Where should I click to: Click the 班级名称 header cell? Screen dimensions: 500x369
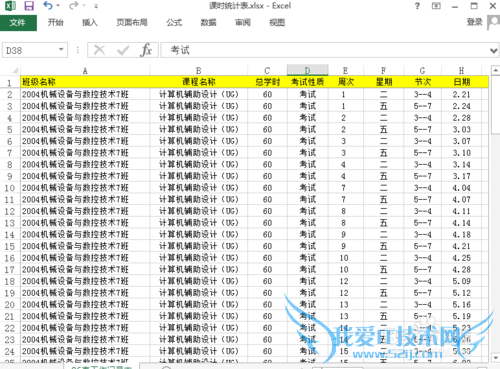click(85, 82)
